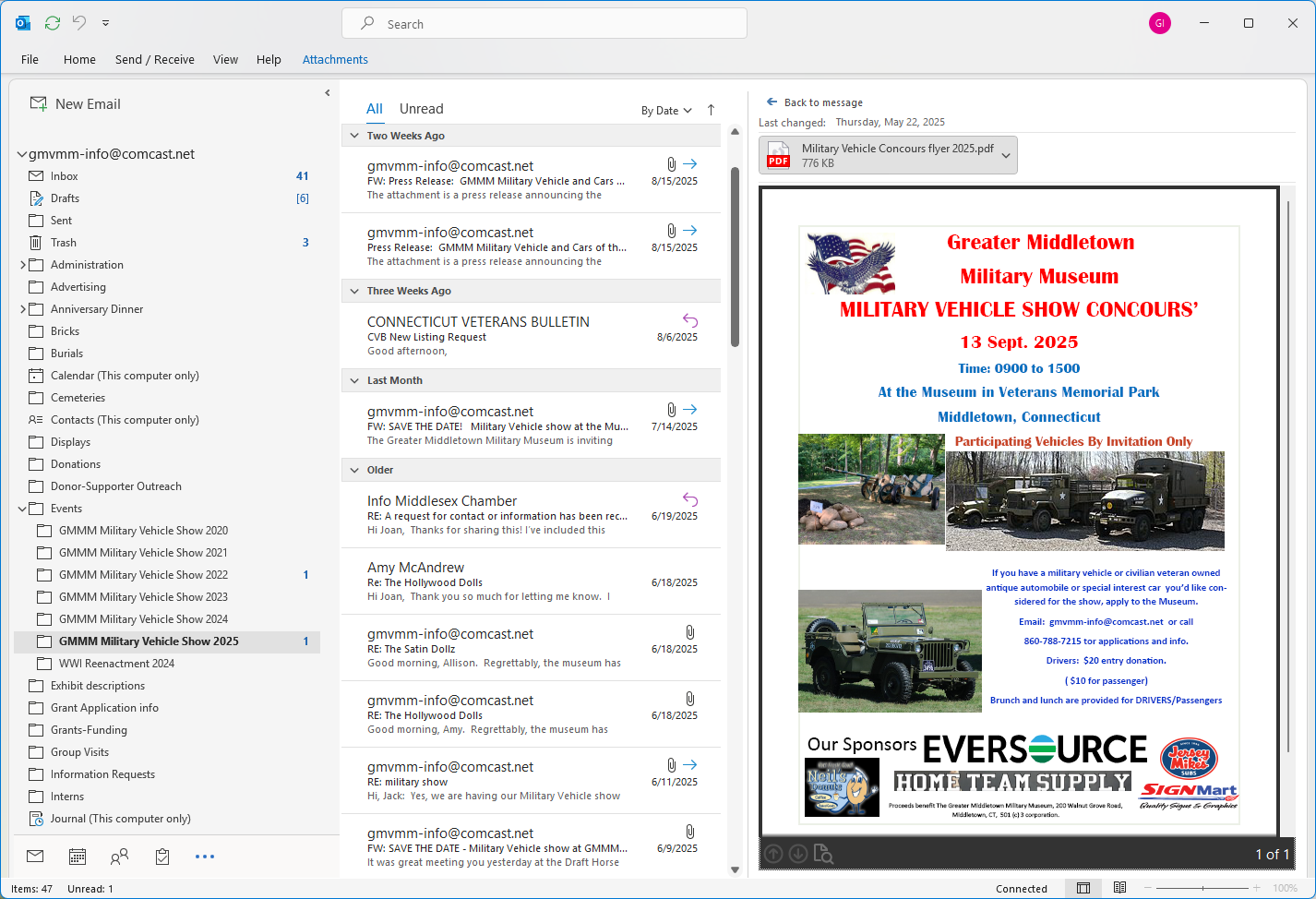This screenshot has width=1316, height=899.
Task: Switch to Reading view in status bar
Action: click(x=1119, y=888)
